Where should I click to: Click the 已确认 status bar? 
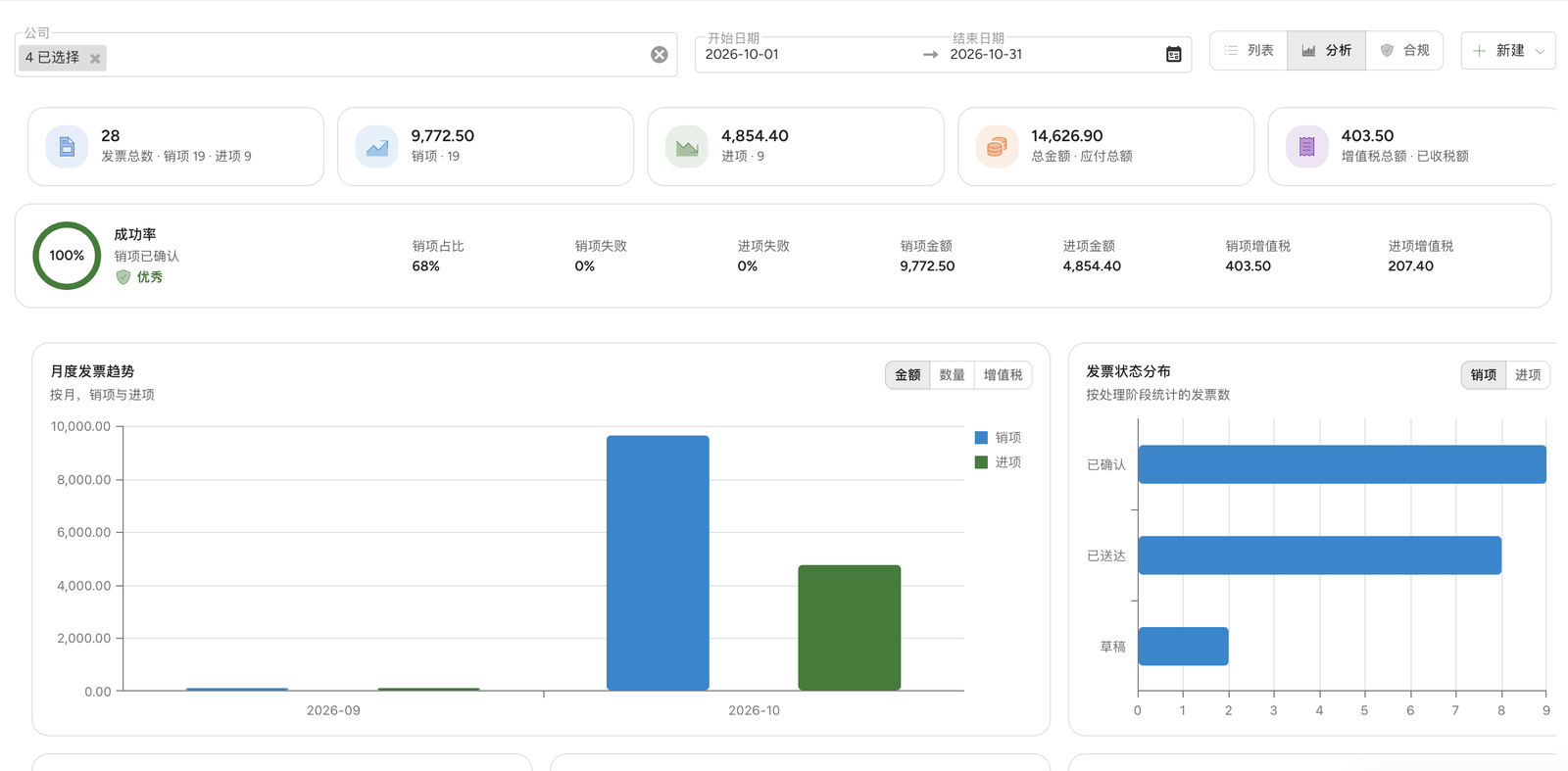(1342, 464)
